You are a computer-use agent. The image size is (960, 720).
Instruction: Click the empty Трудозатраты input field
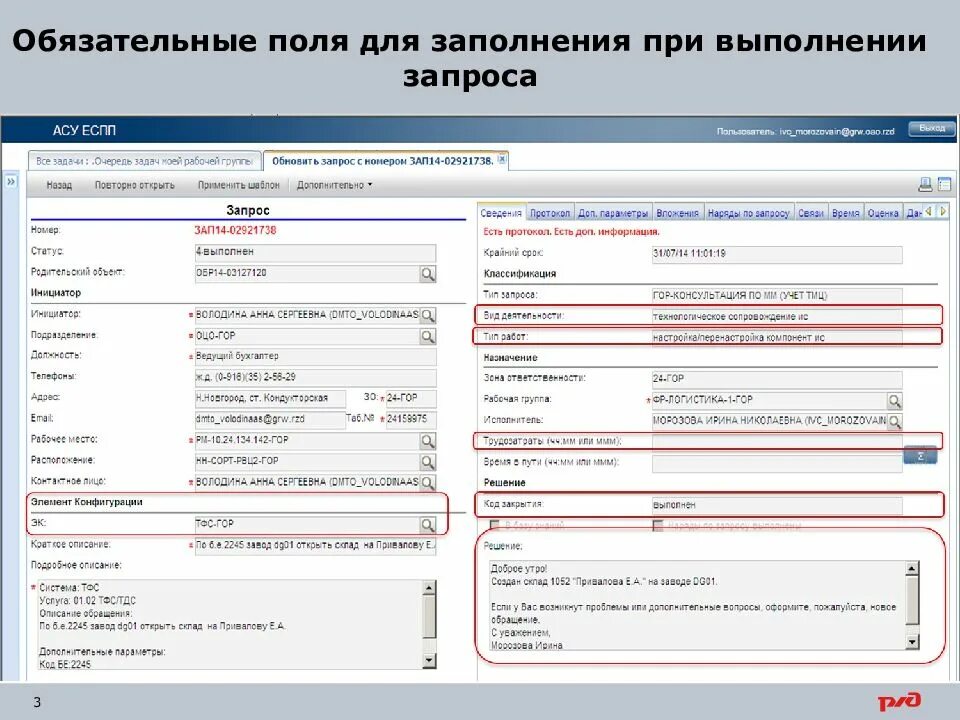pos(777,442)
